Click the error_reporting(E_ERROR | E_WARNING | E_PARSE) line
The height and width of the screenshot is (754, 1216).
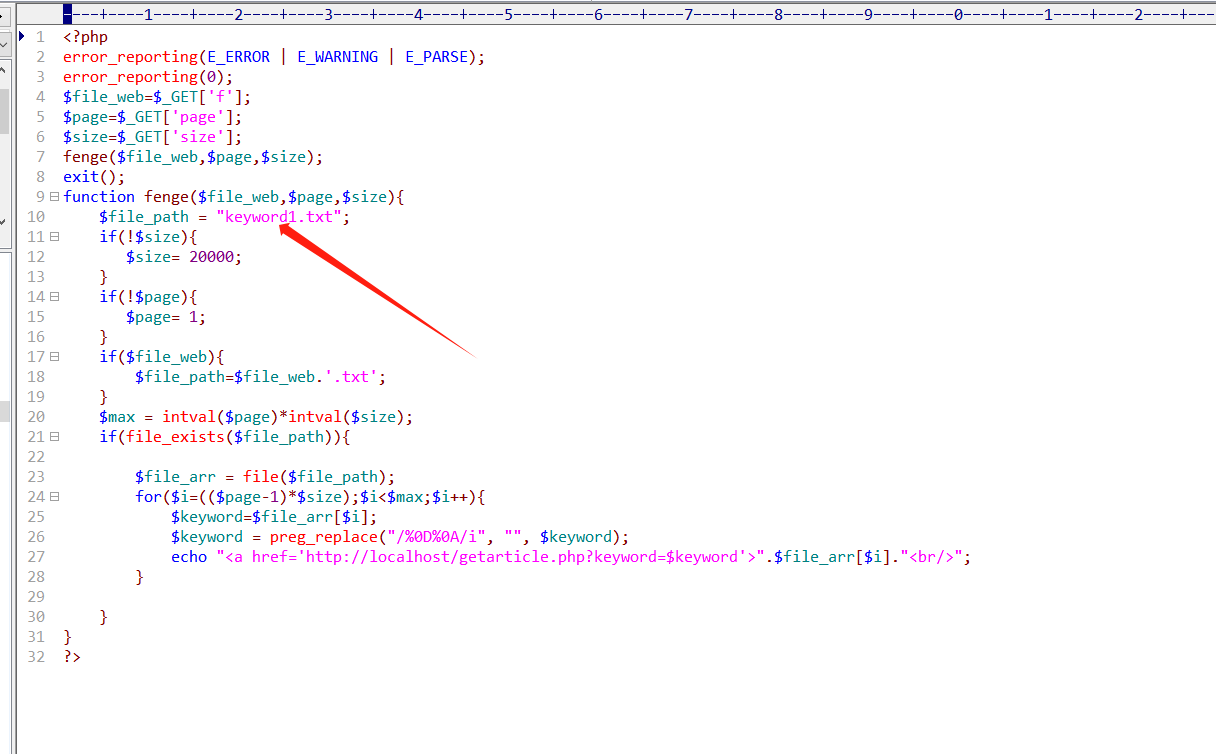pyautogui.click(x=274, y=57)
